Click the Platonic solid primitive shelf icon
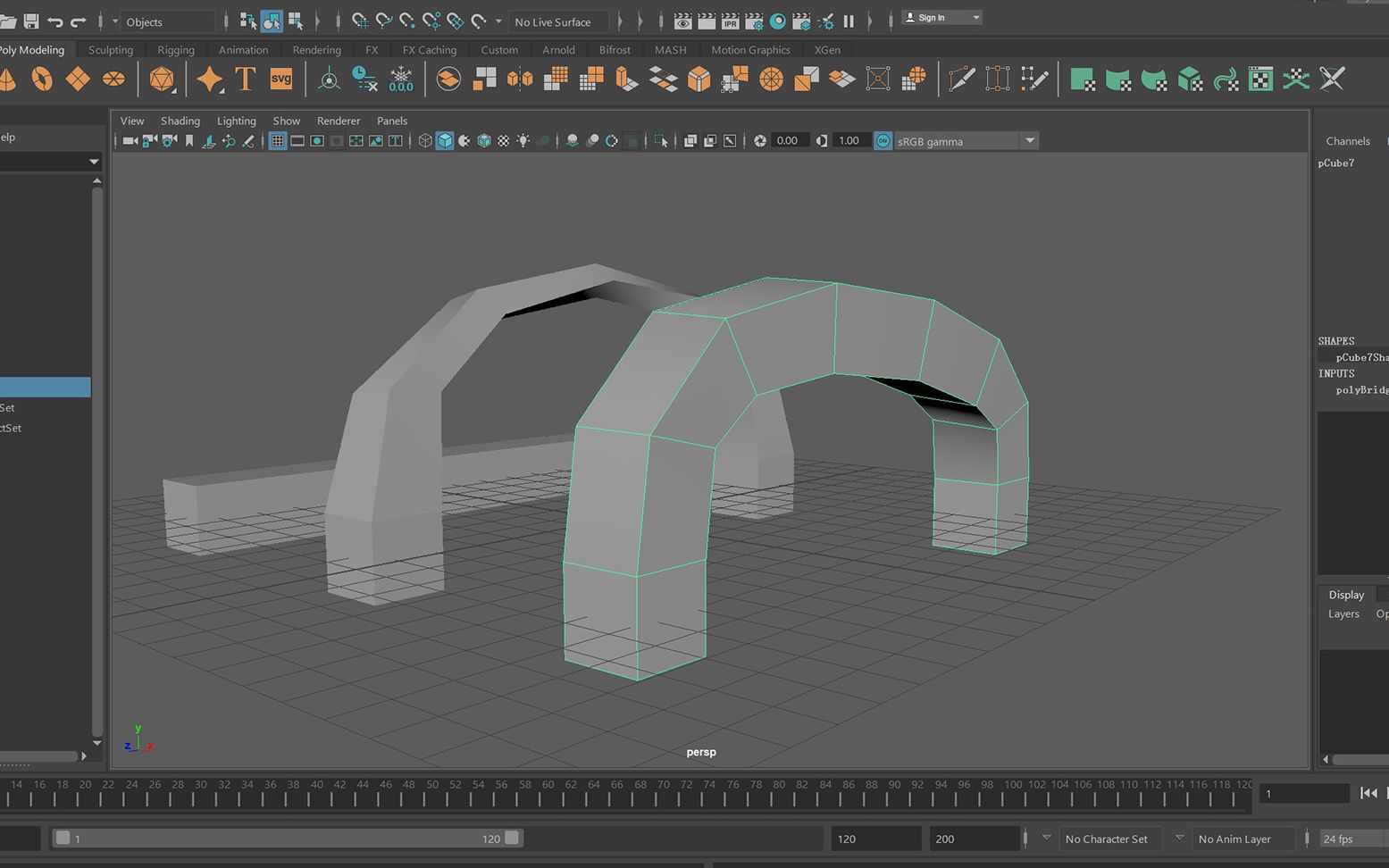This screenshot has width=1389, height=868. coord(162,79)
